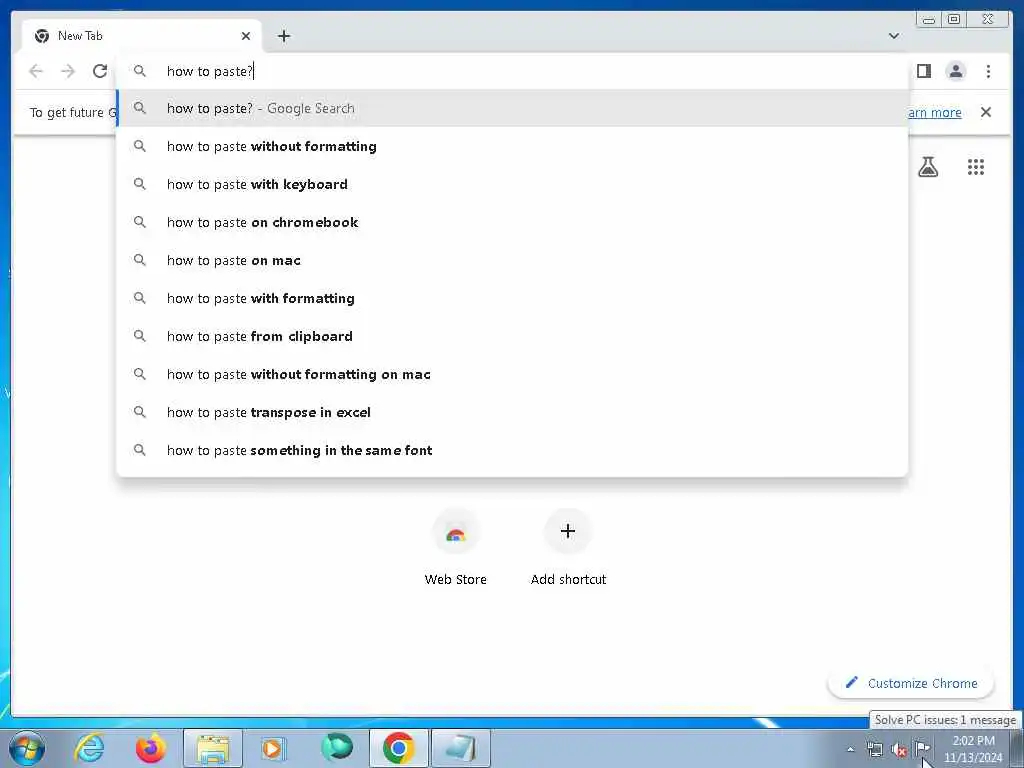Open a new tab with plus button
This screenshot has width=1024, height=768.
pyautogui.click(x=283, y=36)
